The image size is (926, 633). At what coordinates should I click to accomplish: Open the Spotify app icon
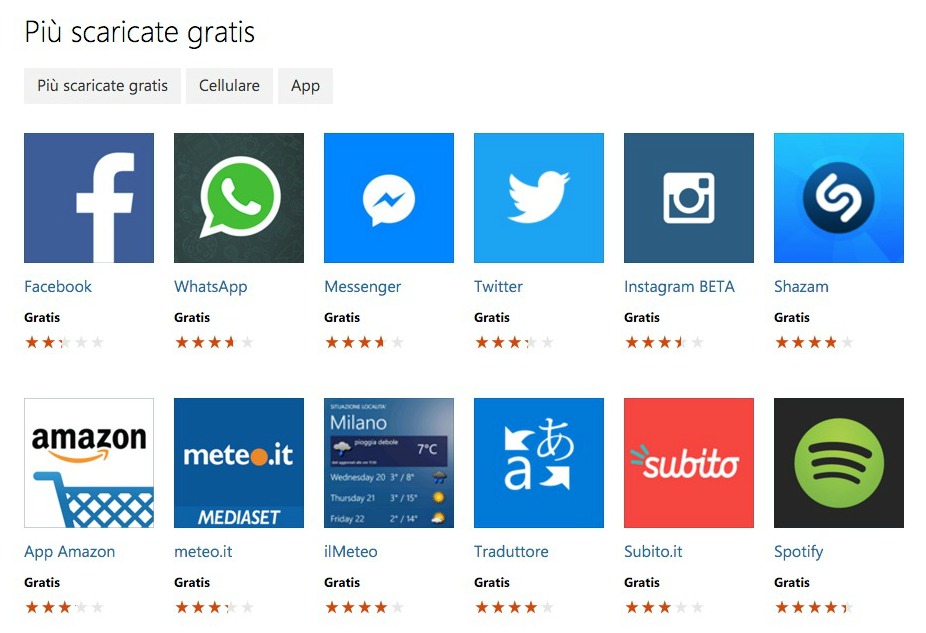(x=839, y=463)
